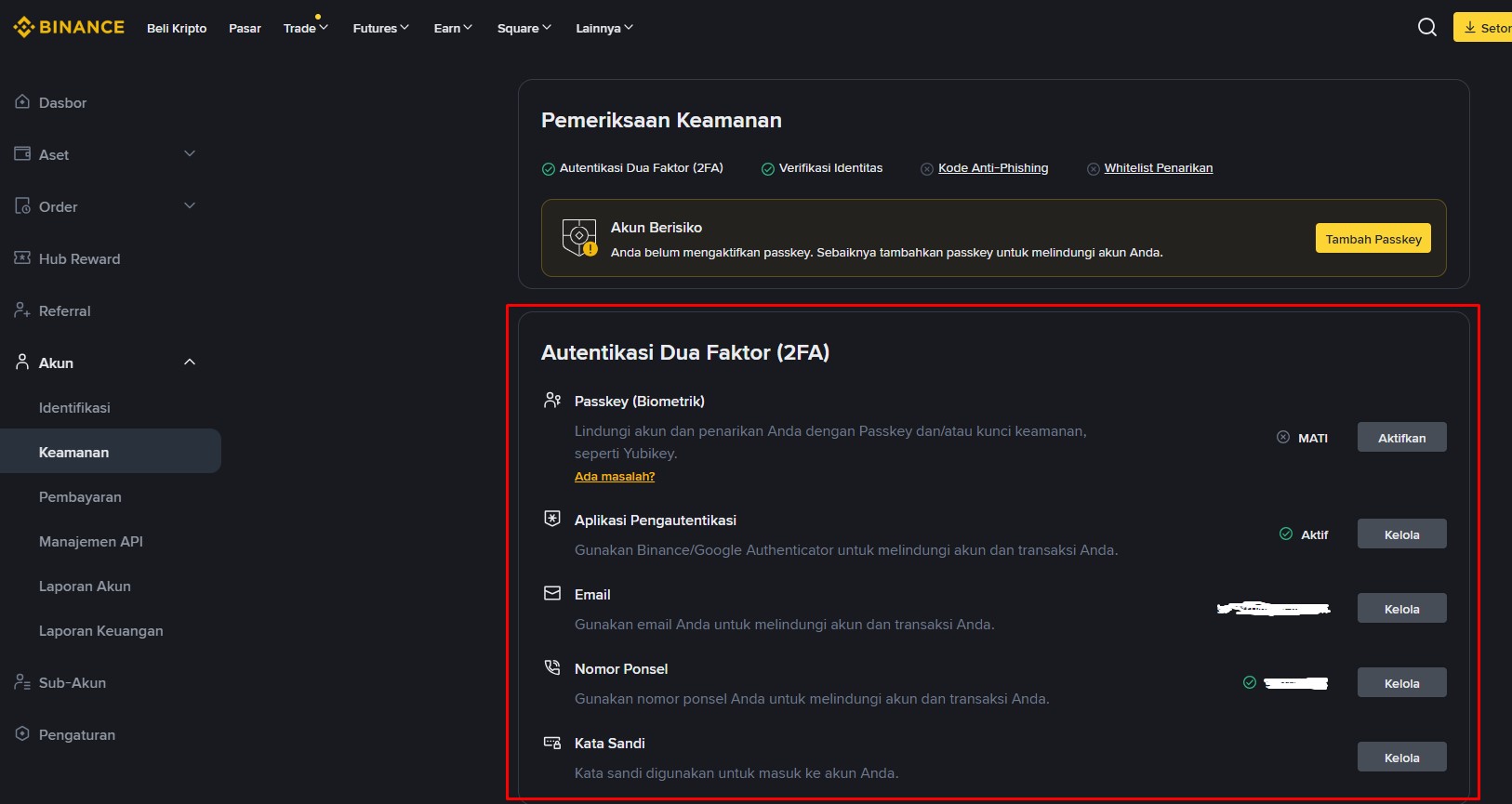Click the Passkey (Biometrik) icon

pos(552,400)
